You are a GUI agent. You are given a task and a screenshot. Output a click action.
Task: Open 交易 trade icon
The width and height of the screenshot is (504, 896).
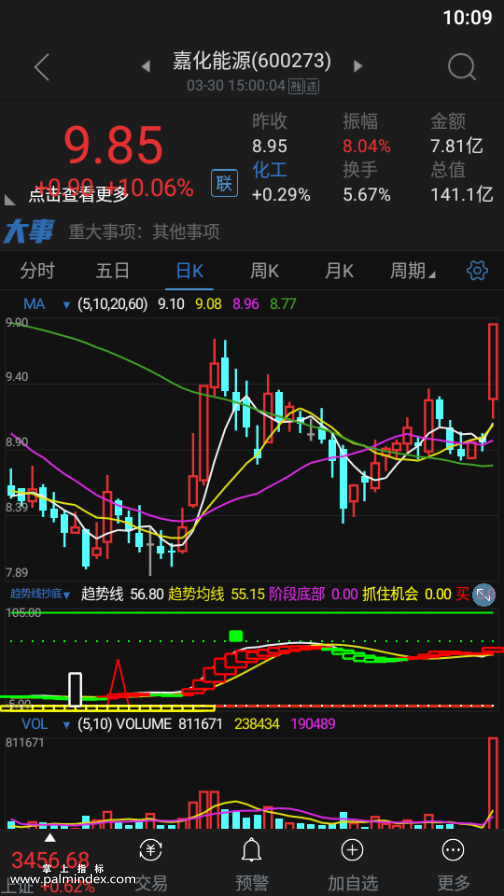pos(151,850)
